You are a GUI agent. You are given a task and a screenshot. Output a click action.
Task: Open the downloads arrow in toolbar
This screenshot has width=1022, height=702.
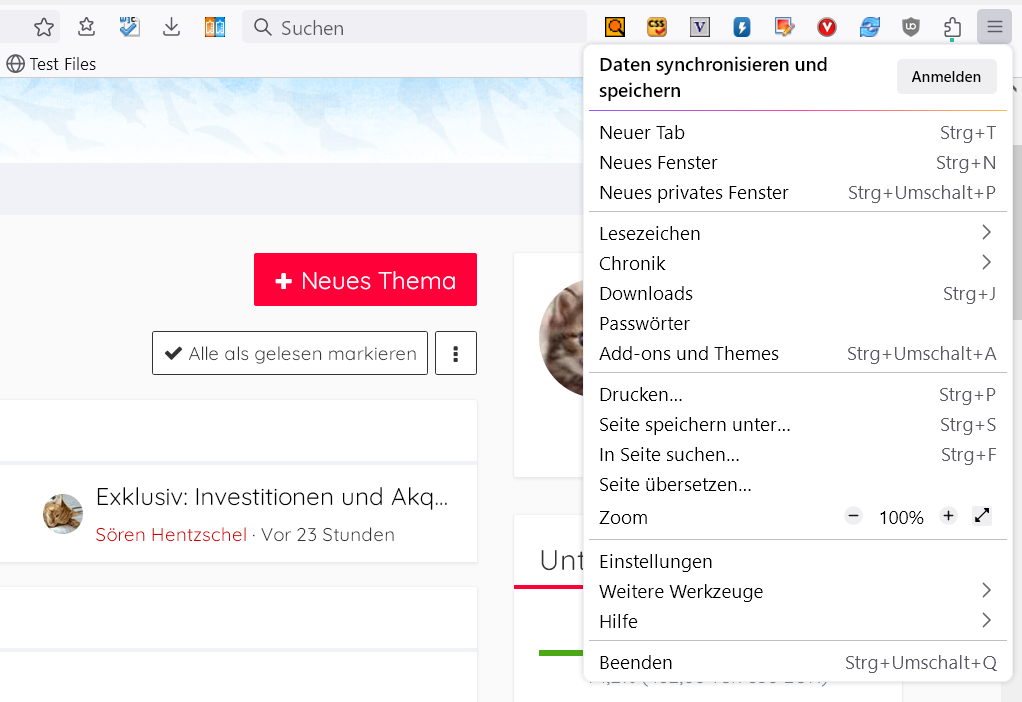click(172, 28)
